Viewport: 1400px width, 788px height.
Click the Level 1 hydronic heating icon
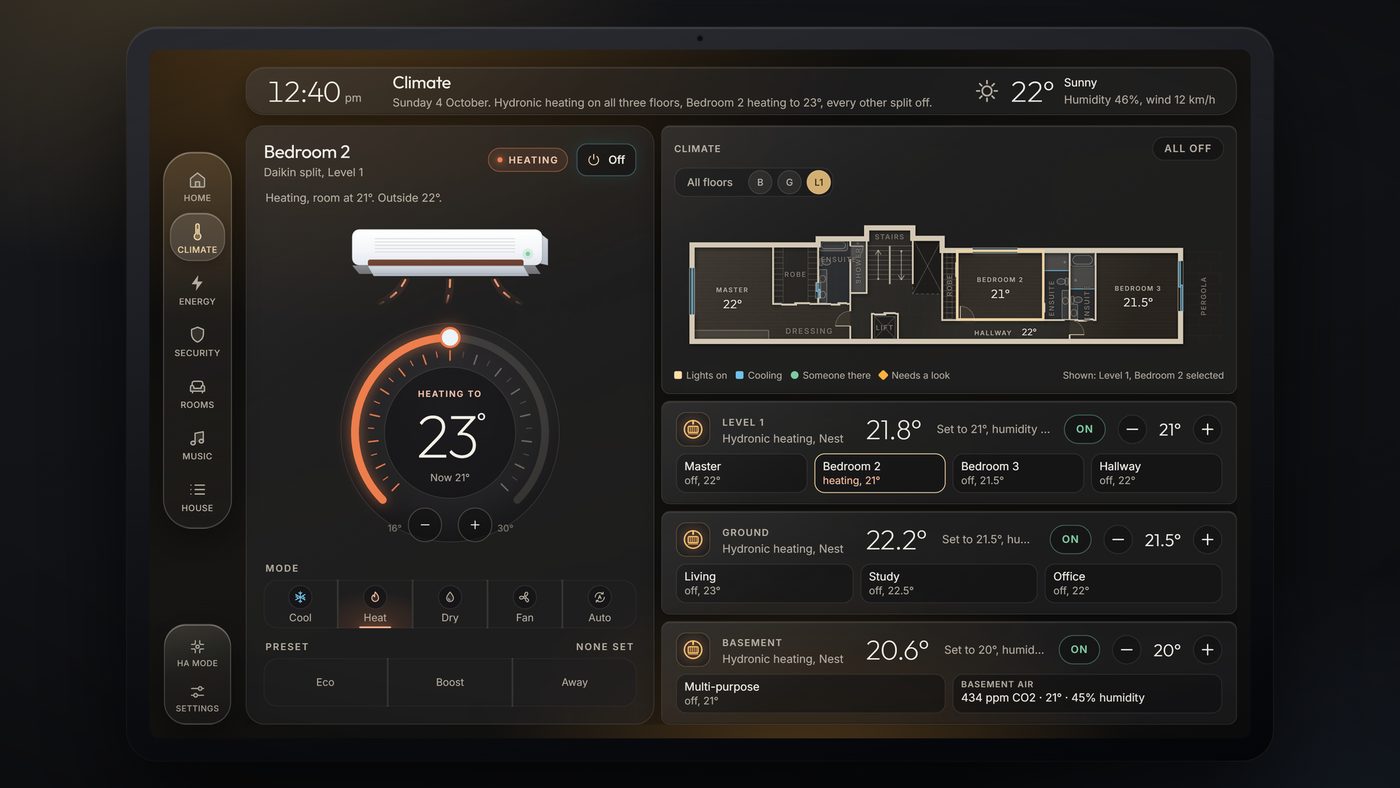click(x=693, y=429)
